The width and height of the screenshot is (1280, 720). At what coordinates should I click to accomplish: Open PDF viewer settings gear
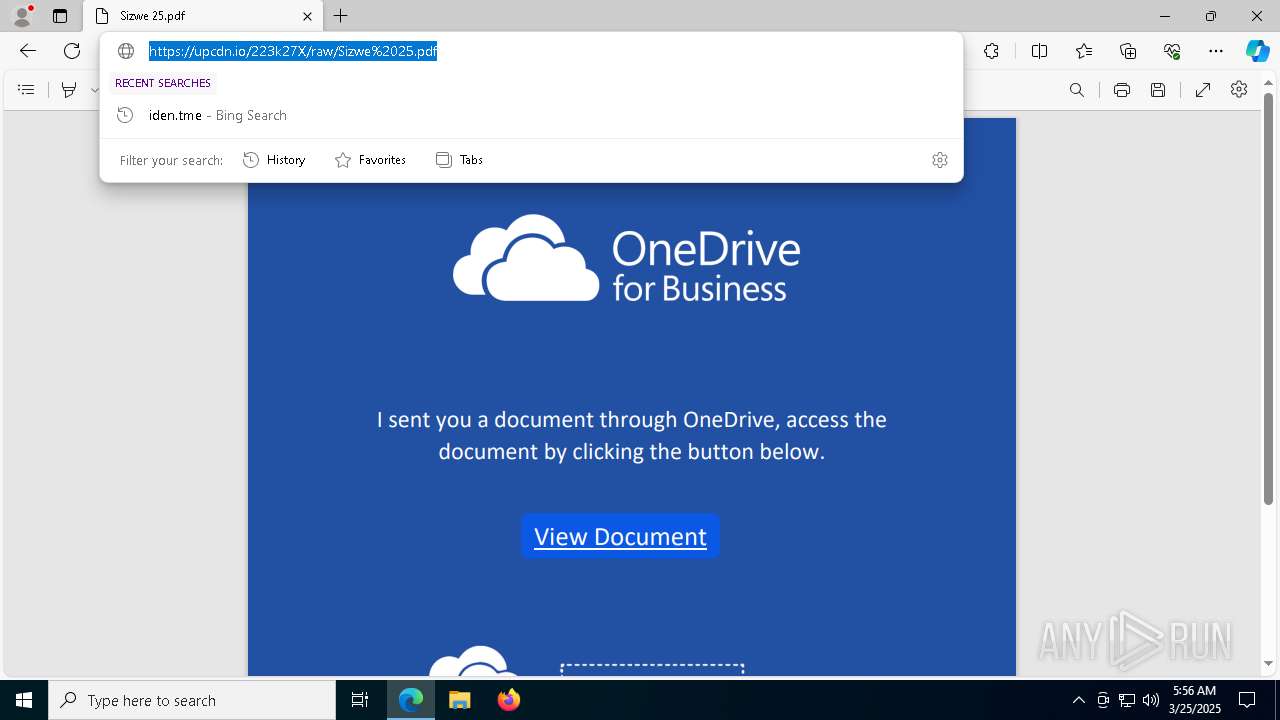(1239, 90)
